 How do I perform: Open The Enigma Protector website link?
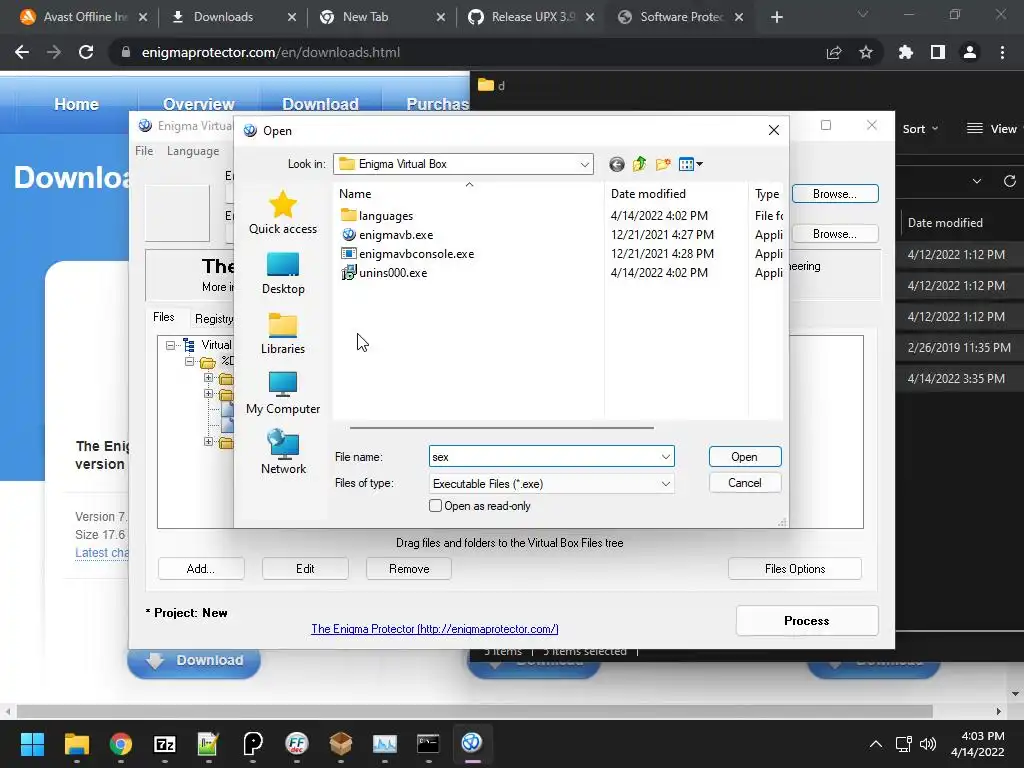[434, 629]
